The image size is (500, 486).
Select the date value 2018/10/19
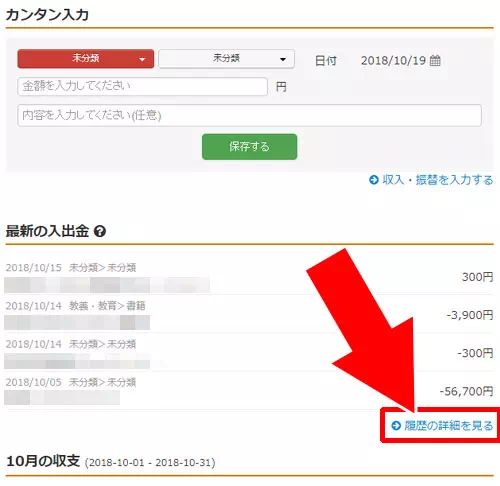393,60
